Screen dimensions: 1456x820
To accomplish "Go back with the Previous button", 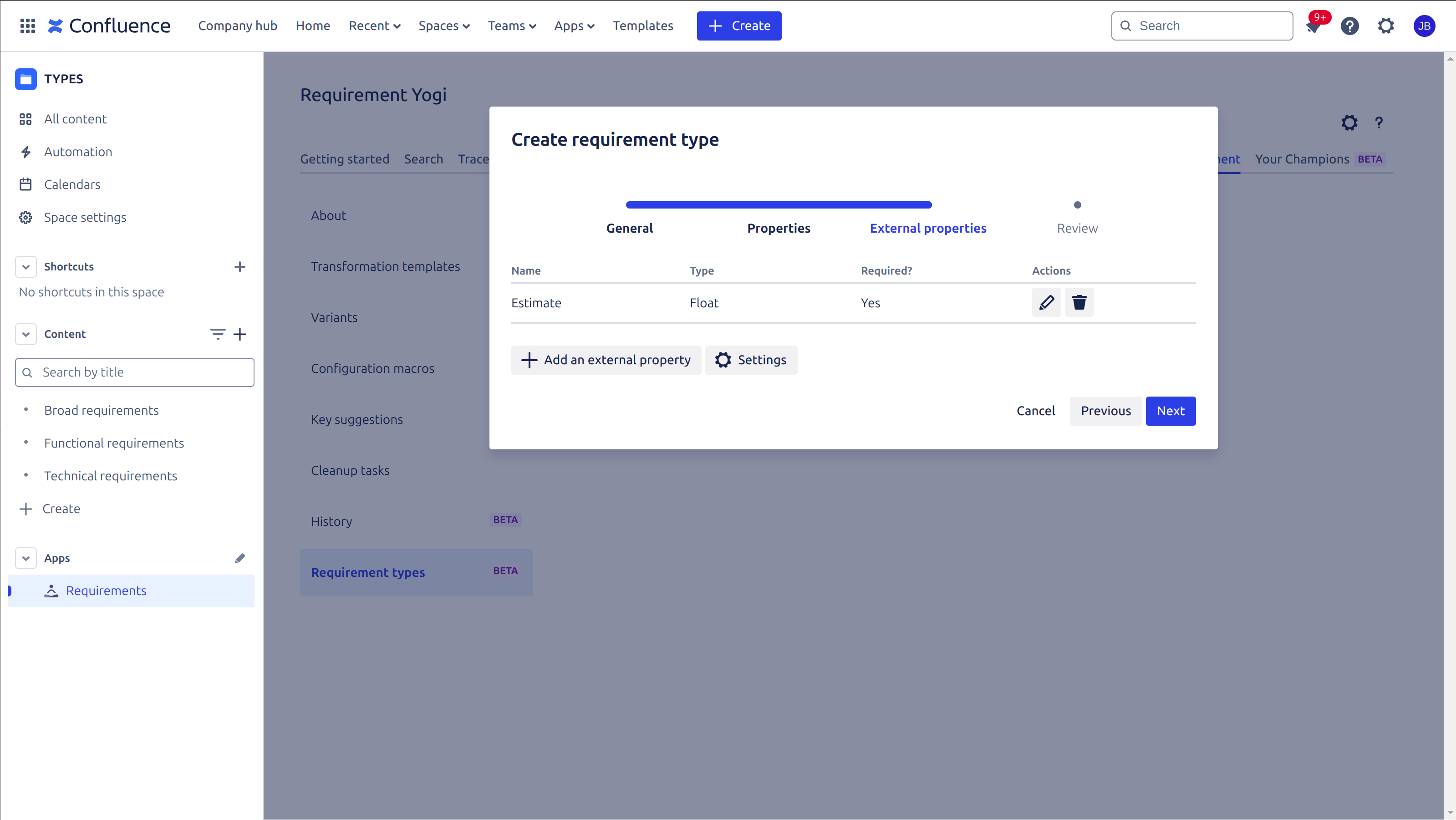I will (1105, 411).
